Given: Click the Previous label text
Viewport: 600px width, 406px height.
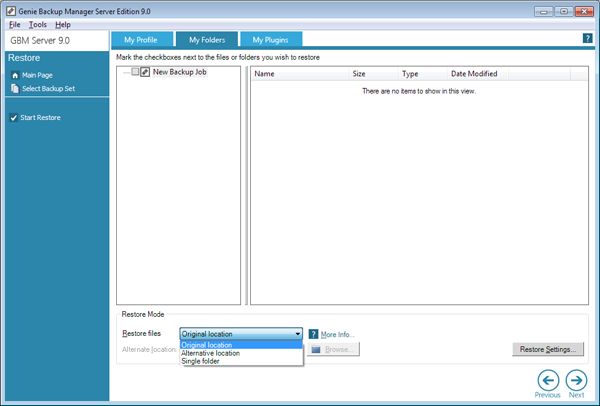Looking at the screenshot, I should [x=548, y=395].
